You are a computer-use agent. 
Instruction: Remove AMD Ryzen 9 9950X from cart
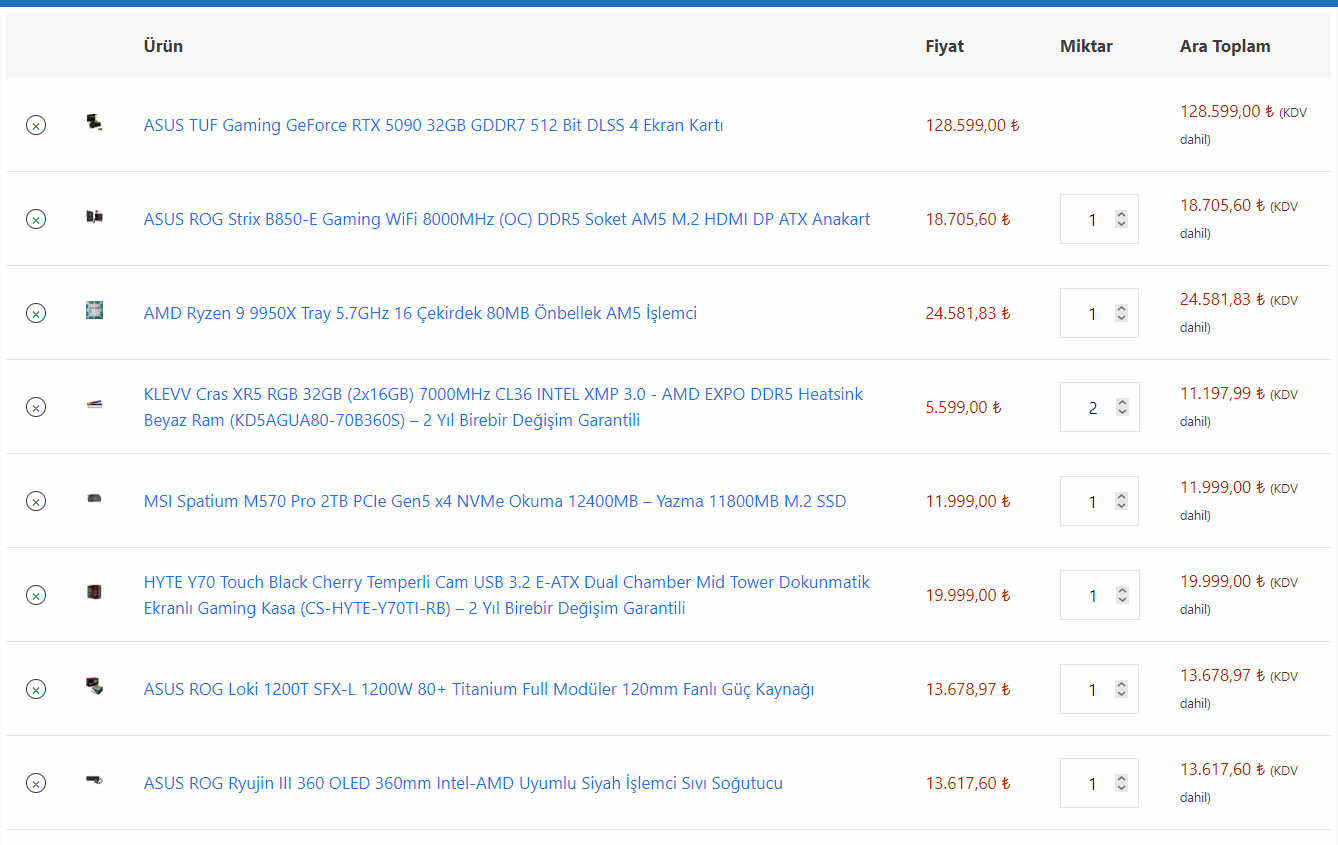click(x=36, y=313)
